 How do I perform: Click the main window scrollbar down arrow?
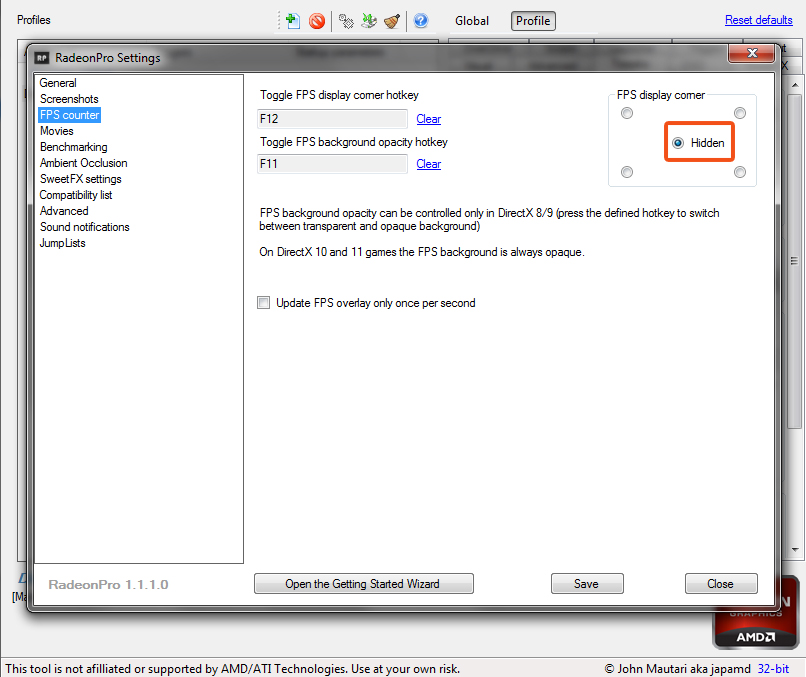[795, 550]
